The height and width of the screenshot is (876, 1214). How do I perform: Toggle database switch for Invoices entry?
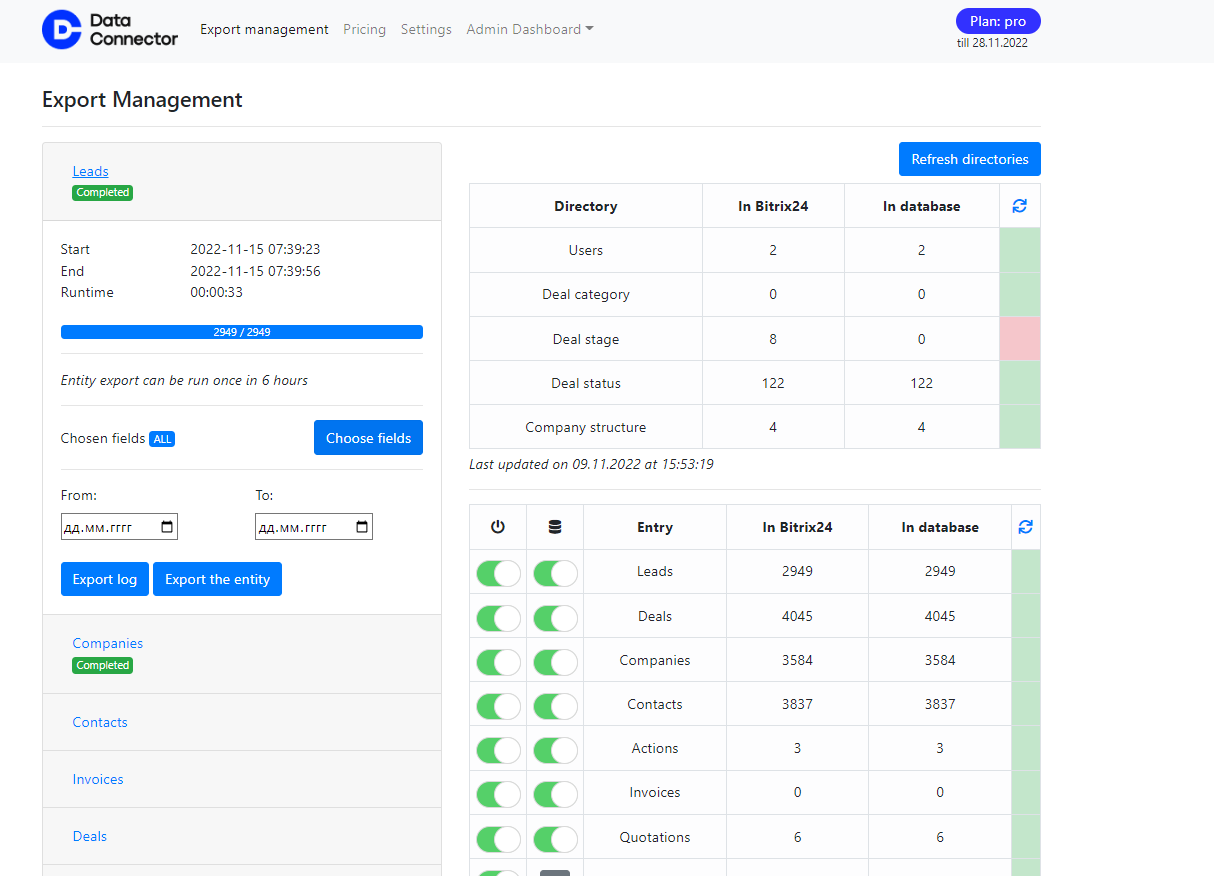pos(555,794)
